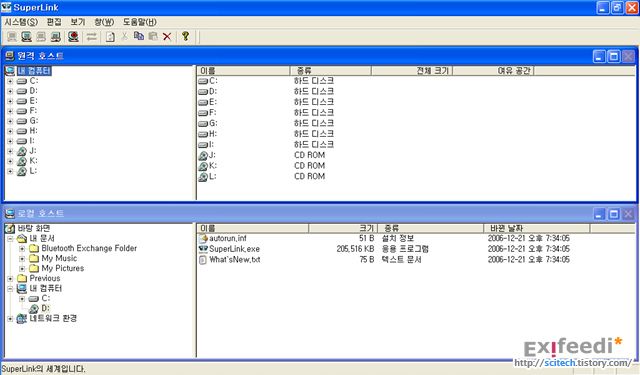This screenshot has height=375, width=640.
Task: Select autorun.inf file icon
Action: coord(203,238)
